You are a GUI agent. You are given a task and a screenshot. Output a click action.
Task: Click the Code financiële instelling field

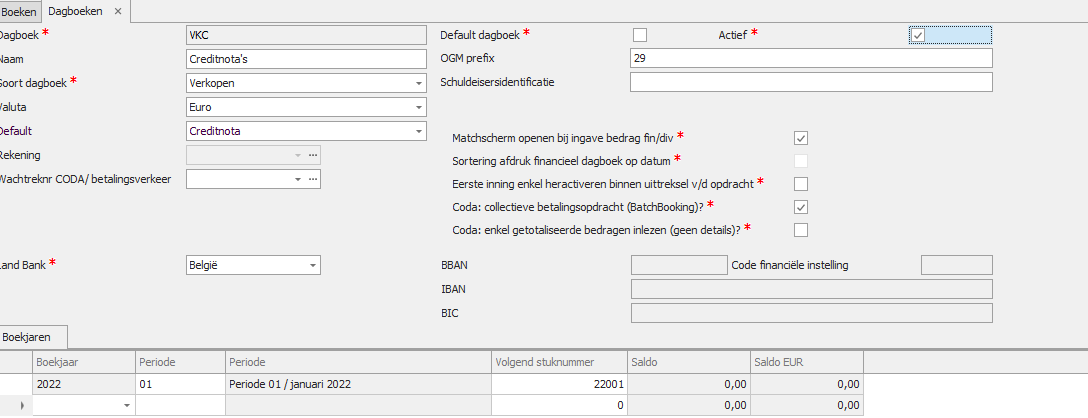pyautogui.click(x=956, y=265)
